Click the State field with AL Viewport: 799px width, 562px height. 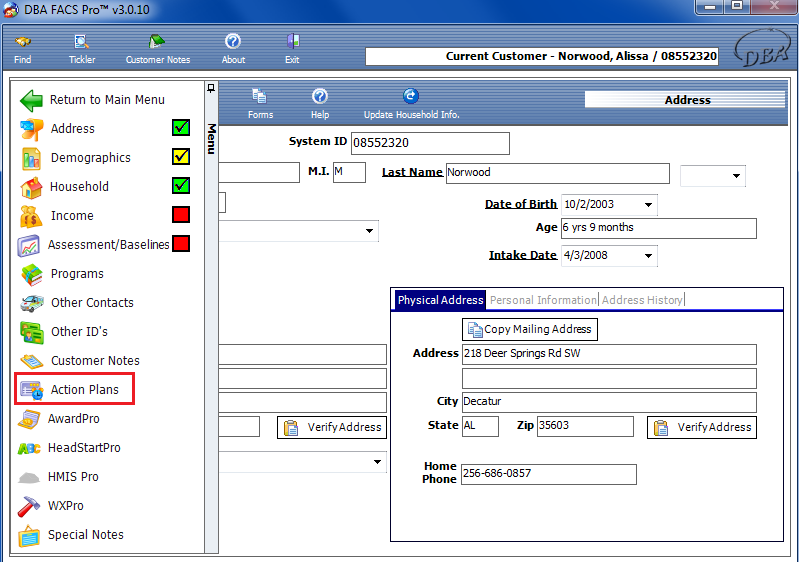tap(480, 426)
